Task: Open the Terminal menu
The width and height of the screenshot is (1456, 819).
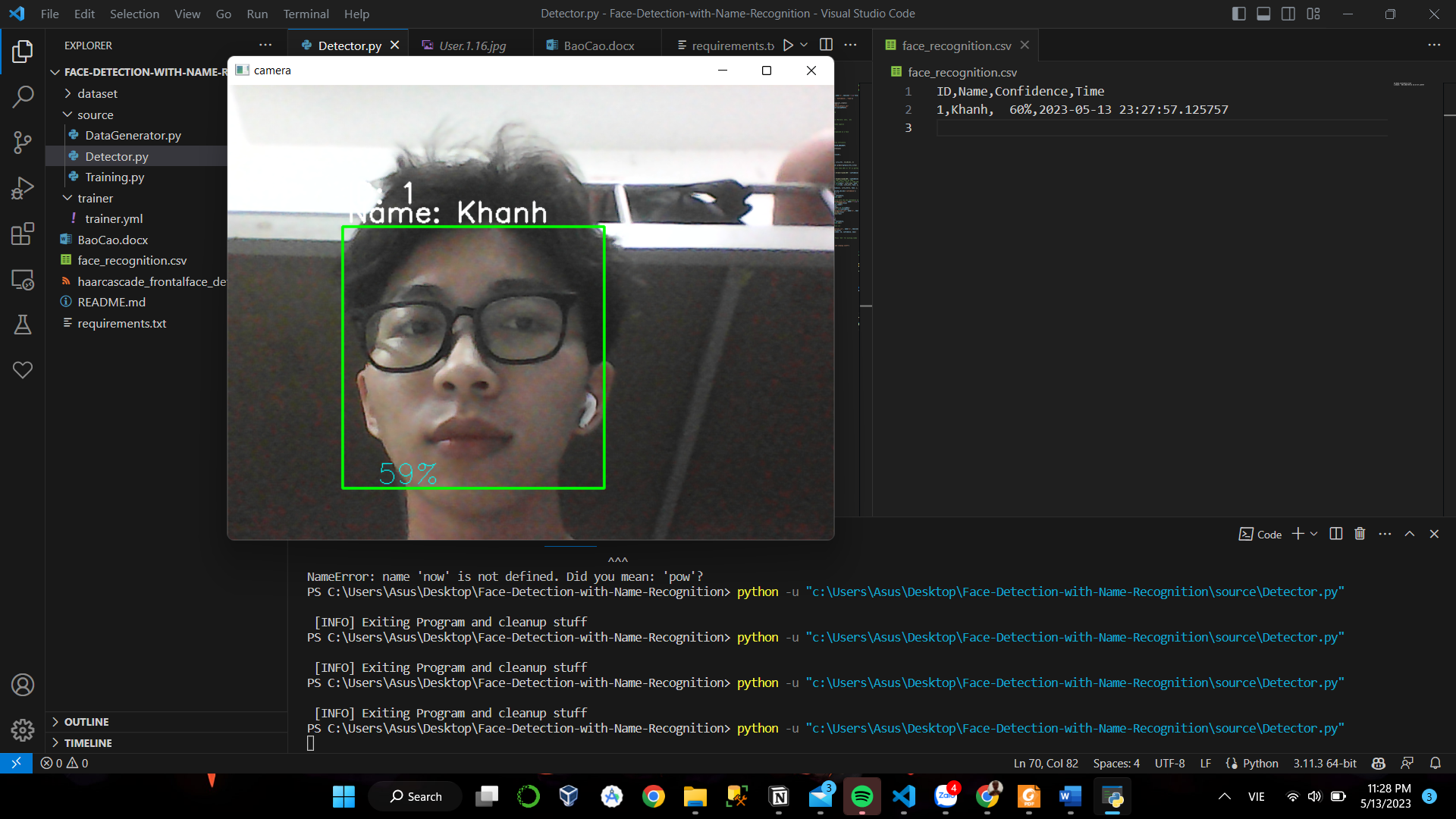Action: point(305,13)
